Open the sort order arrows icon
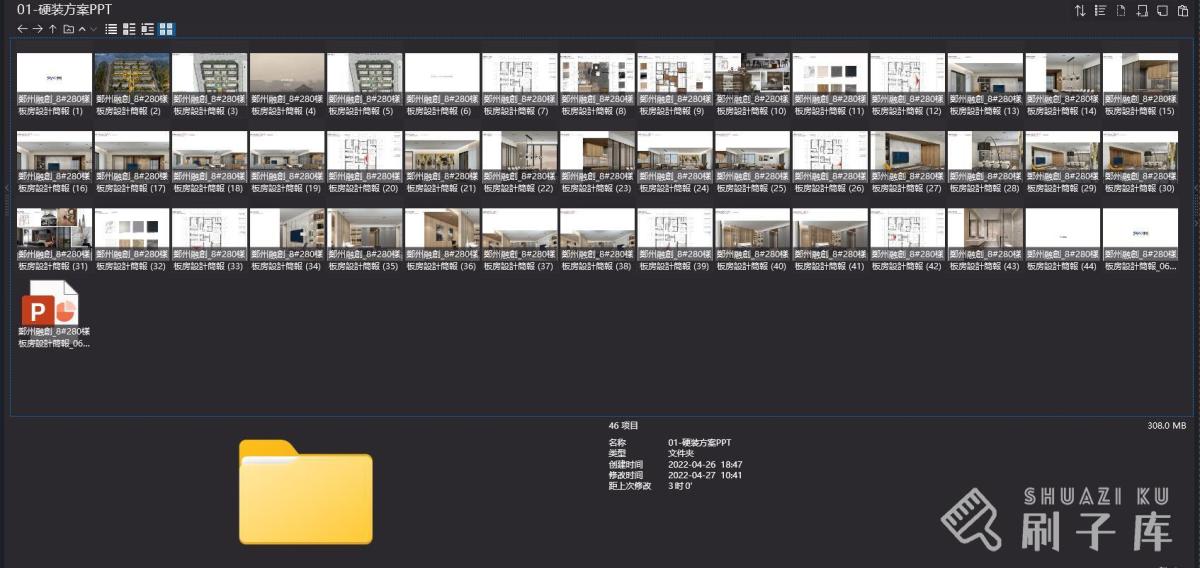1200x568 pixels. click(x=1080, y=10)
